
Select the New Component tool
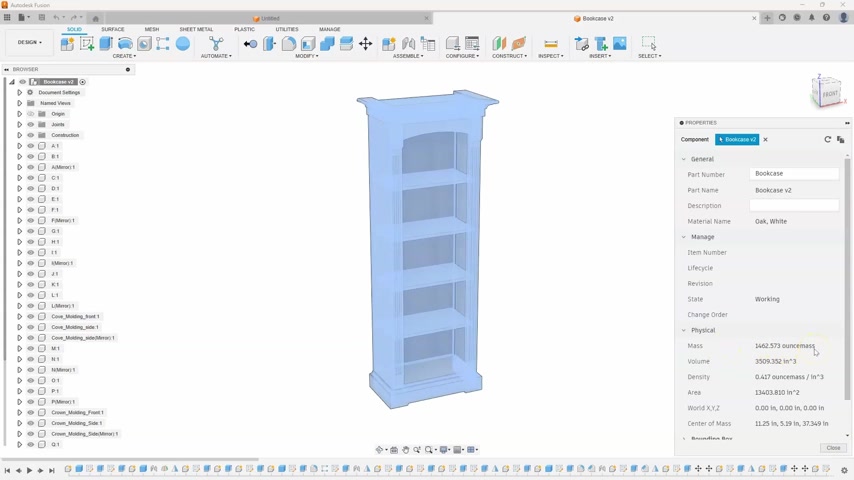click(x=68, y=44)
